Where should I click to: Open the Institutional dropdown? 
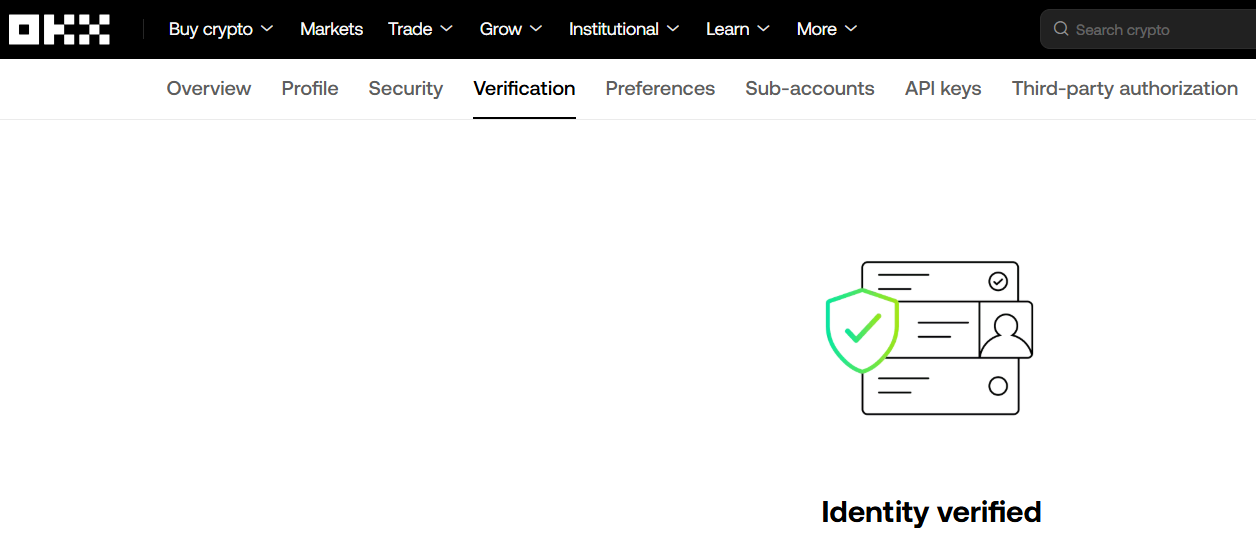pyautogui.click(x=624, y=29)
